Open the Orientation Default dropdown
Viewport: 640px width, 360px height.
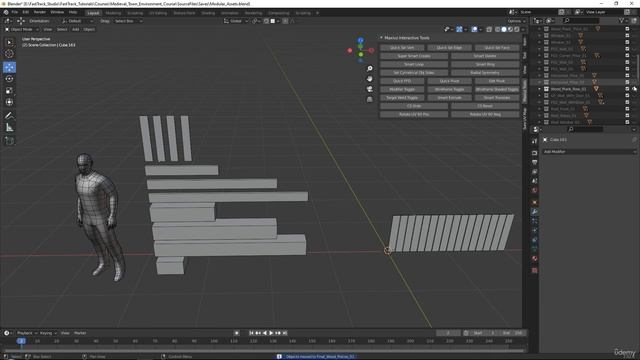point(77,21)
